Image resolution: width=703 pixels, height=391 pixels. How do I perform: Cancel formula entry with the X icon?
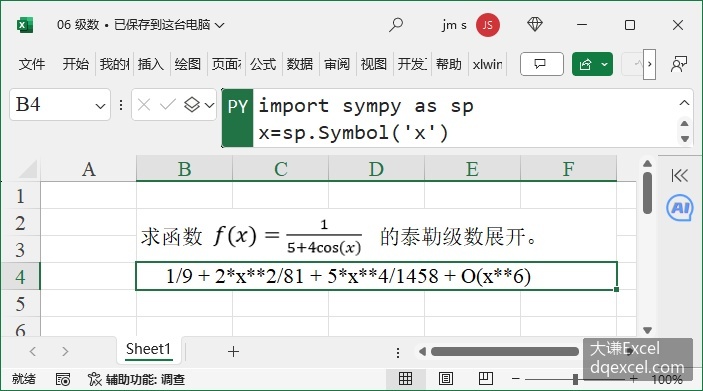point(144,105)
